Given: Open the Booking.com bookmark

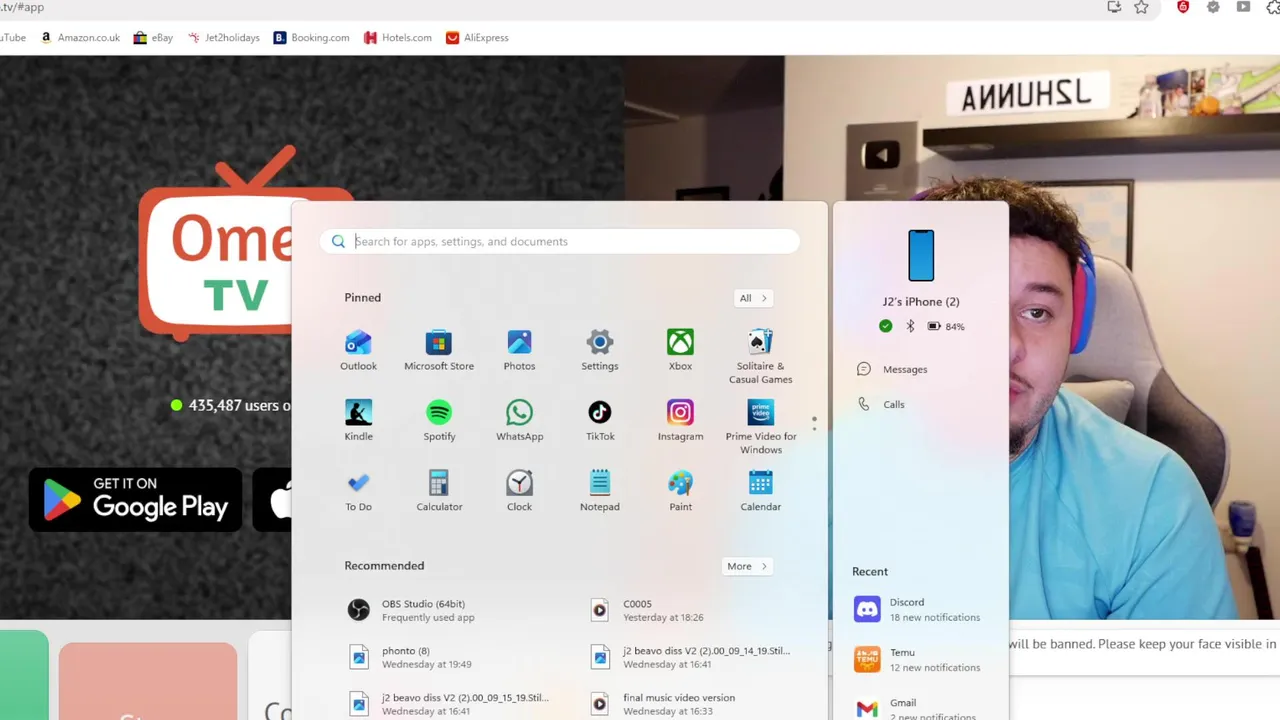Looking at the screenshot, I should pos(311,37).
